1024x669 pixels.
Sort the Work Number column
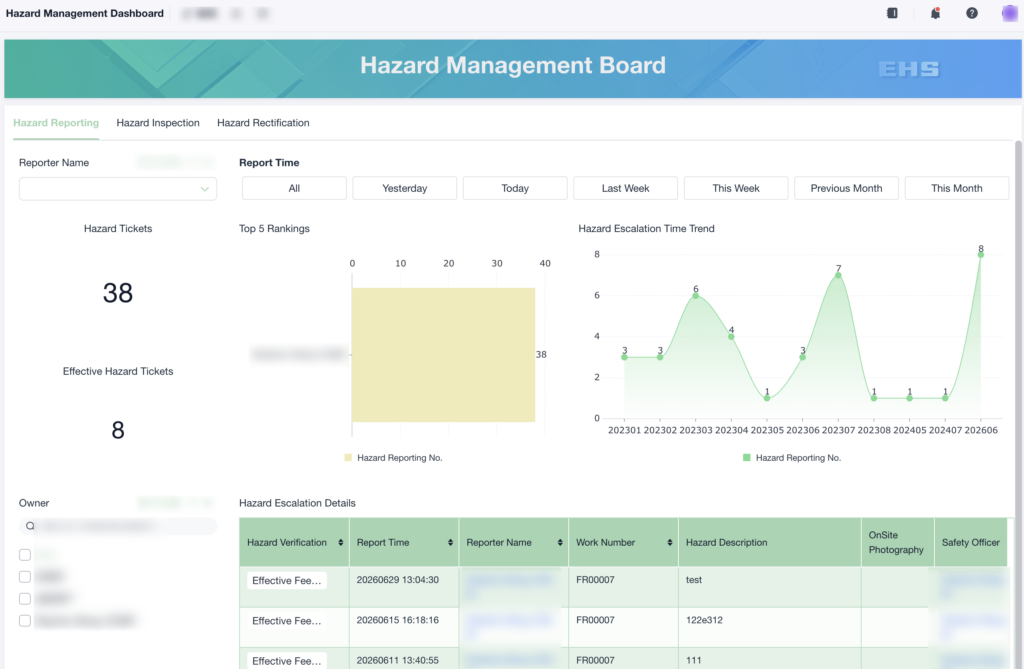[670, 542]
